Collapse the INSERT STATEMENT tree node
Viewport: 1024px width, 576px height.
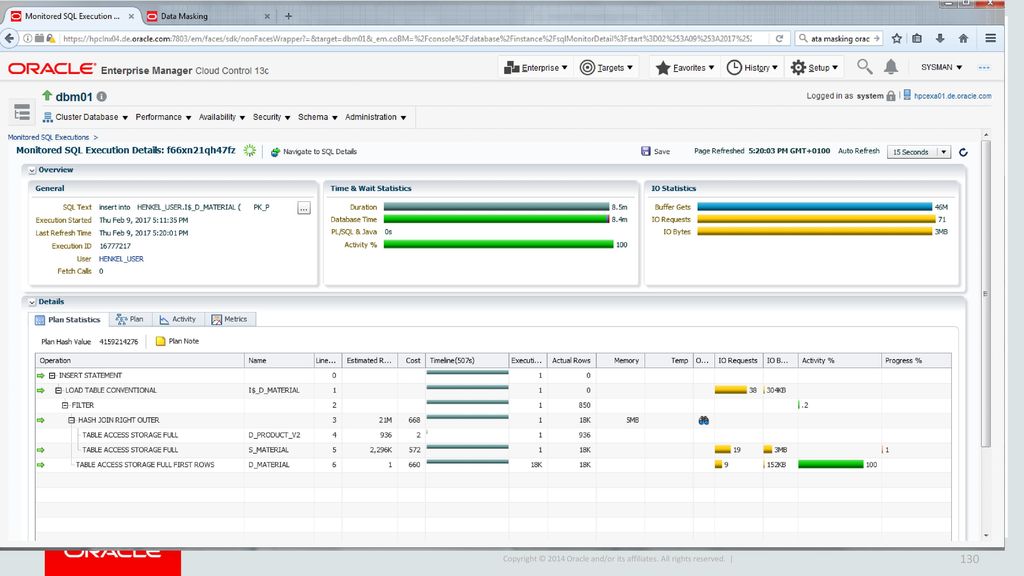point(52,376)
